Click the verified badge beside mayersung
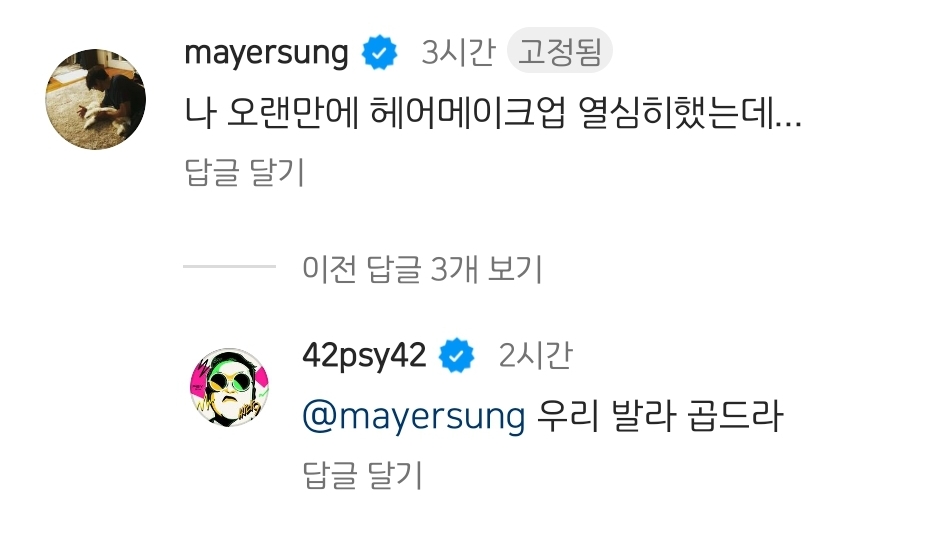Image resolution: width=937 pixels, height=540 pixels. pos(379,53)
